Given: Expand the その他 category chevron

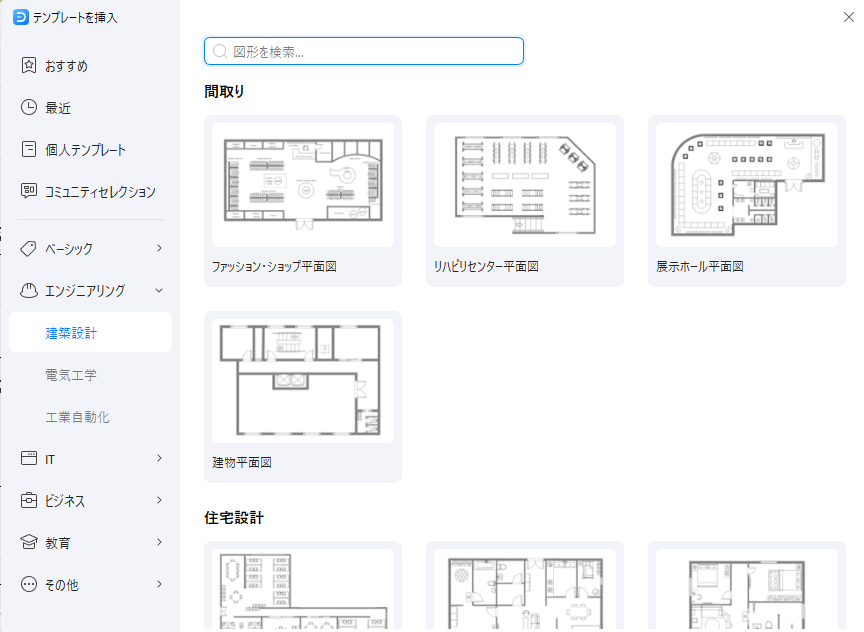Looking at the screenshot, I should tap(159, 584).
